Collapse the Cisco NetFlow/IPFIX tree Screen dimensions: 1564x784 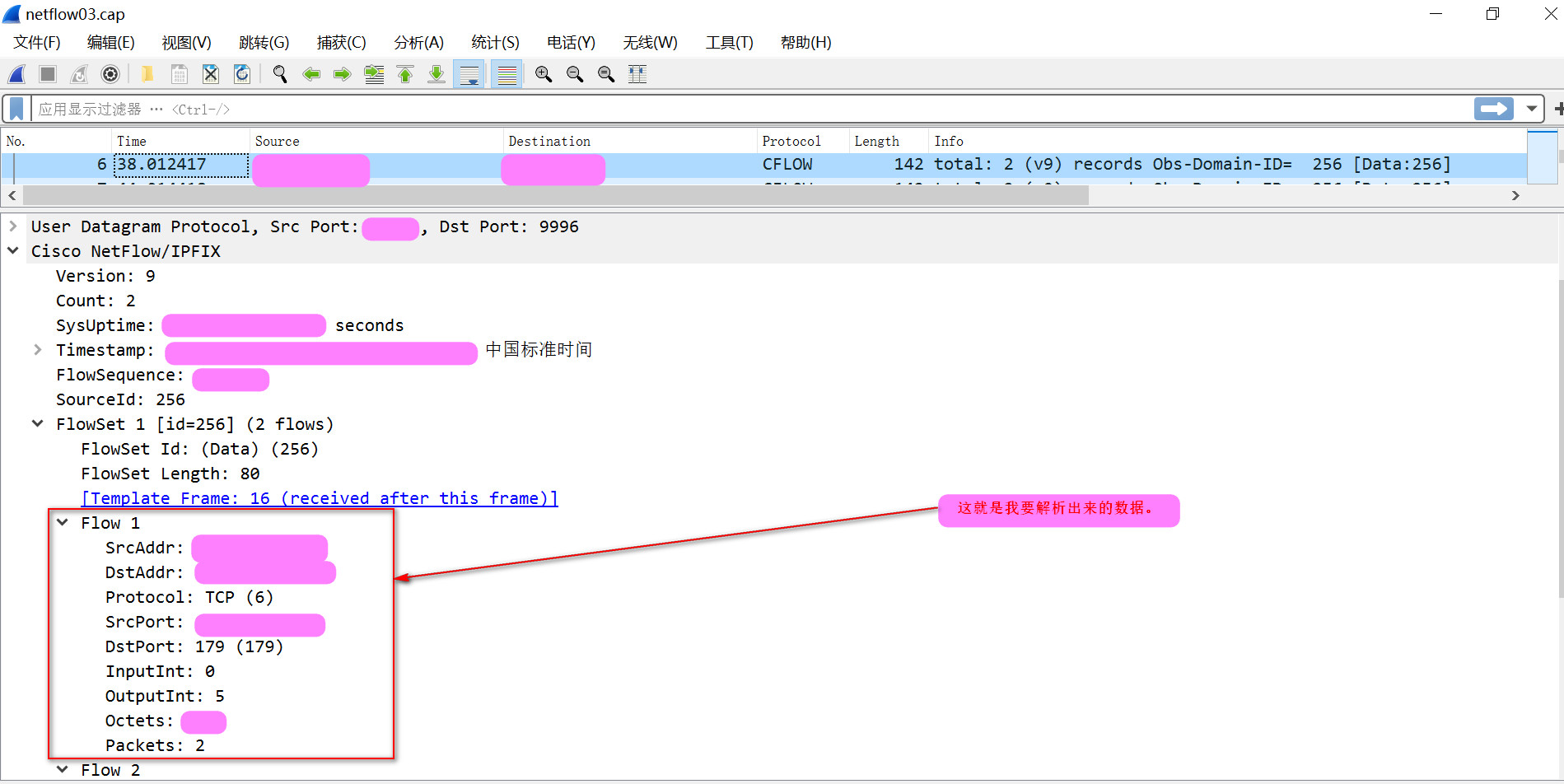pos(12,250)
